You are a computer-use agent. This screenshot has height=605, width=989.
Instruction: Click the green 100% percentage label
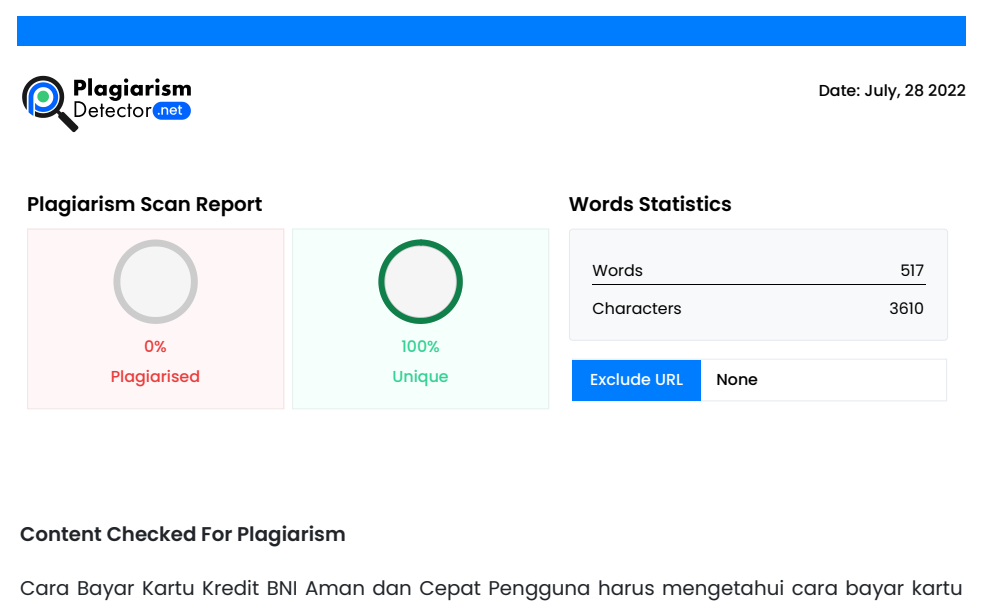pos(420,346)
